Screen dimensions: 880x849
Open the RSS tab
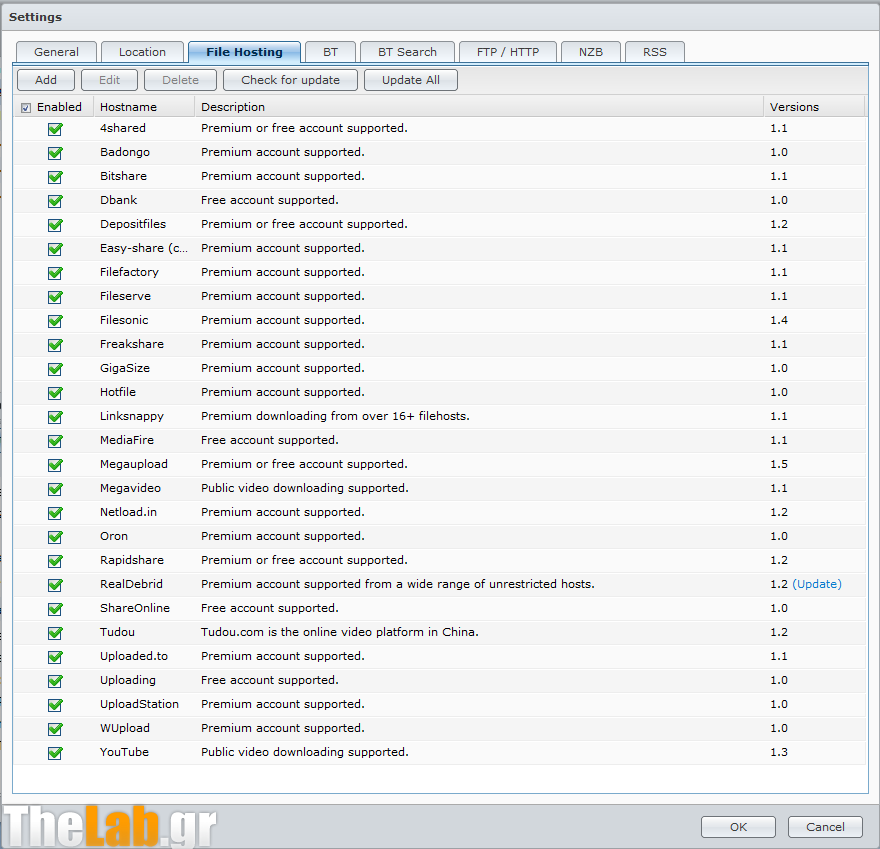click(654, 52)
